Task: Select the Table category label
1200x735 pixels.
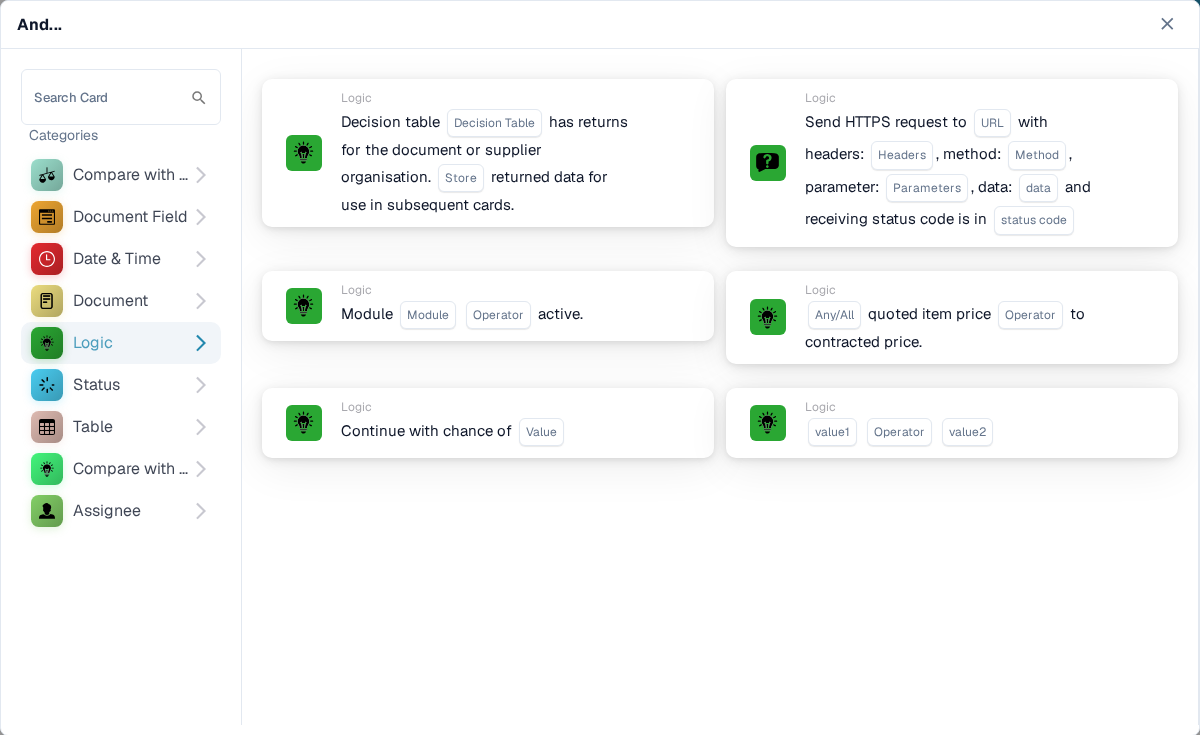Action: [x=93, y=427]
